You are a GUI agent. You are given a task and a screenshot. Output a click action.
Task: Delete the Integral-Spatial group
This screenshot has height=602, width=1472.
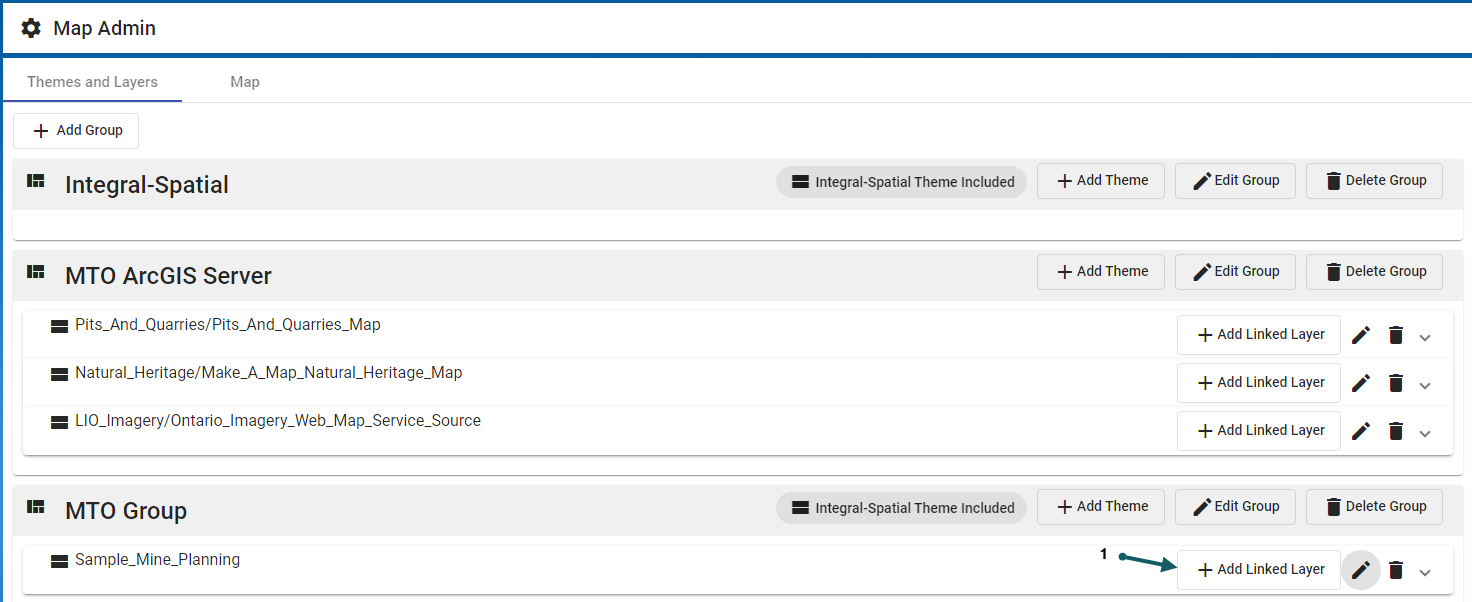(1374, 181)
